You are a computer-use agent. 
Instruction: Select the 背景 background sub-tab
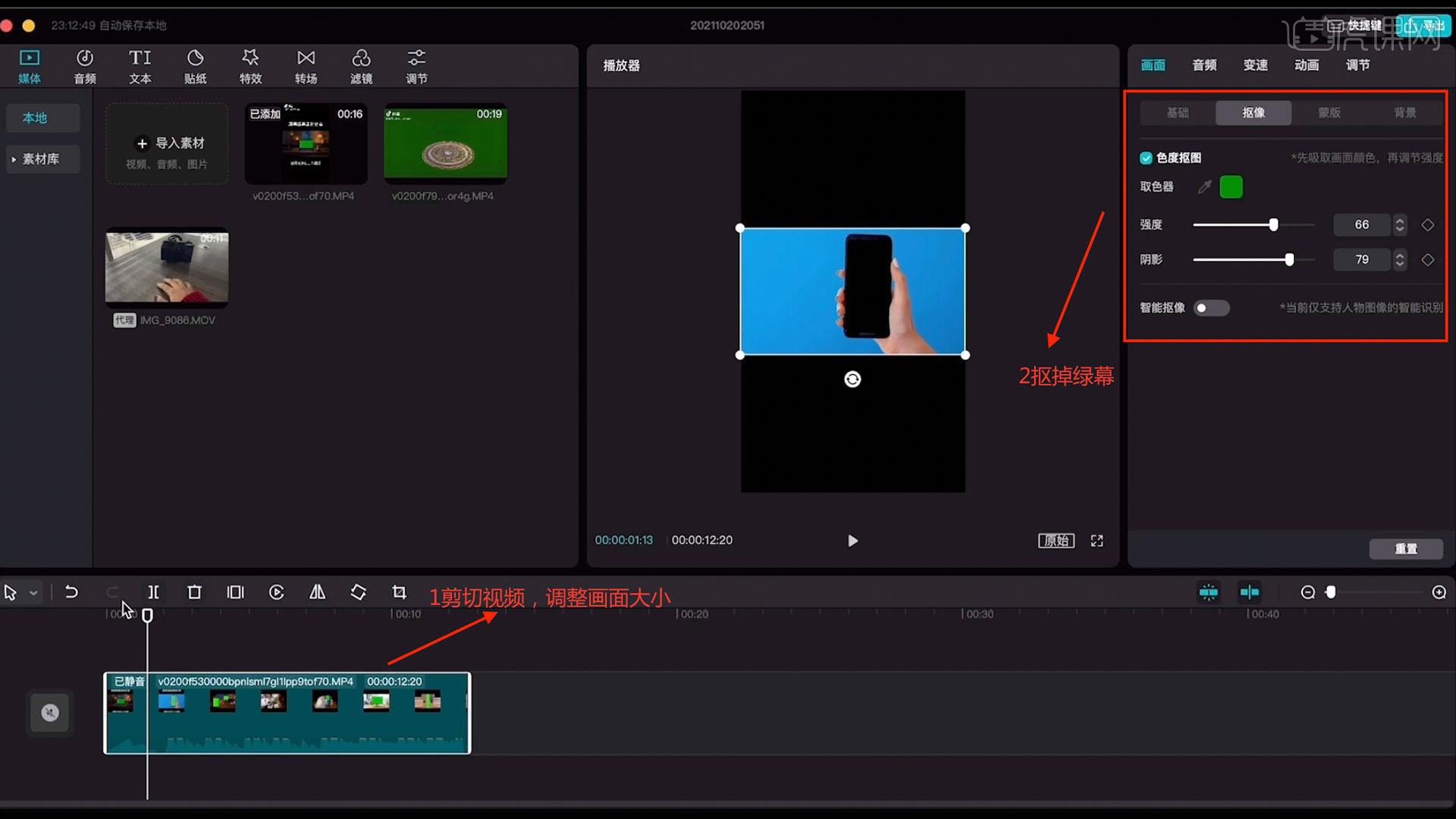click(1405, 113)
